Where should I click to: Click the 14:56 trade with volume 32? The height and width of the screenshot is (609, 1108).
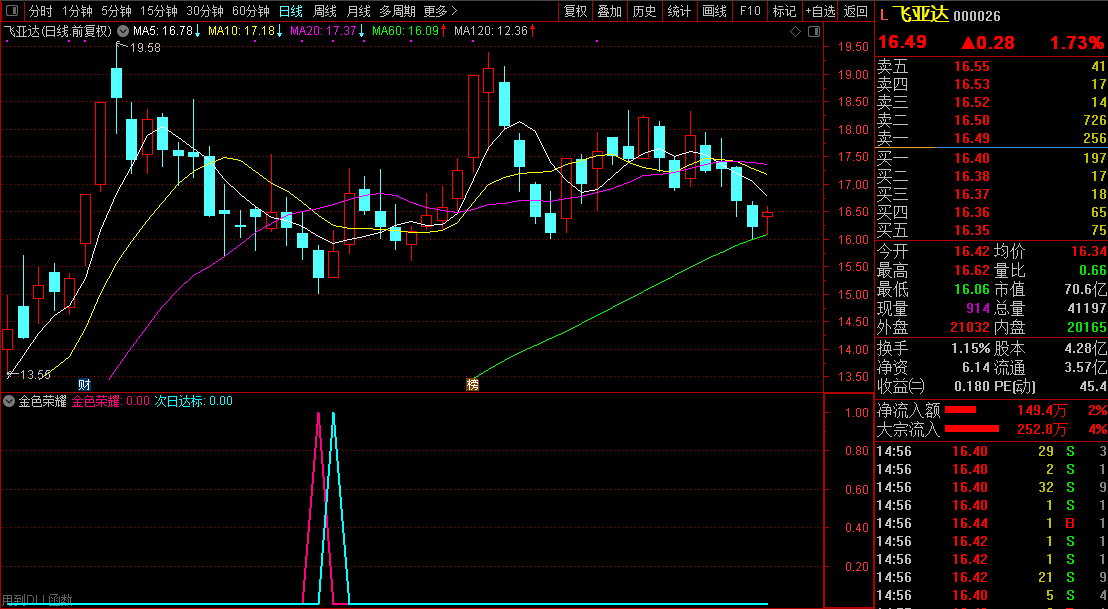(x=991, y=487)
